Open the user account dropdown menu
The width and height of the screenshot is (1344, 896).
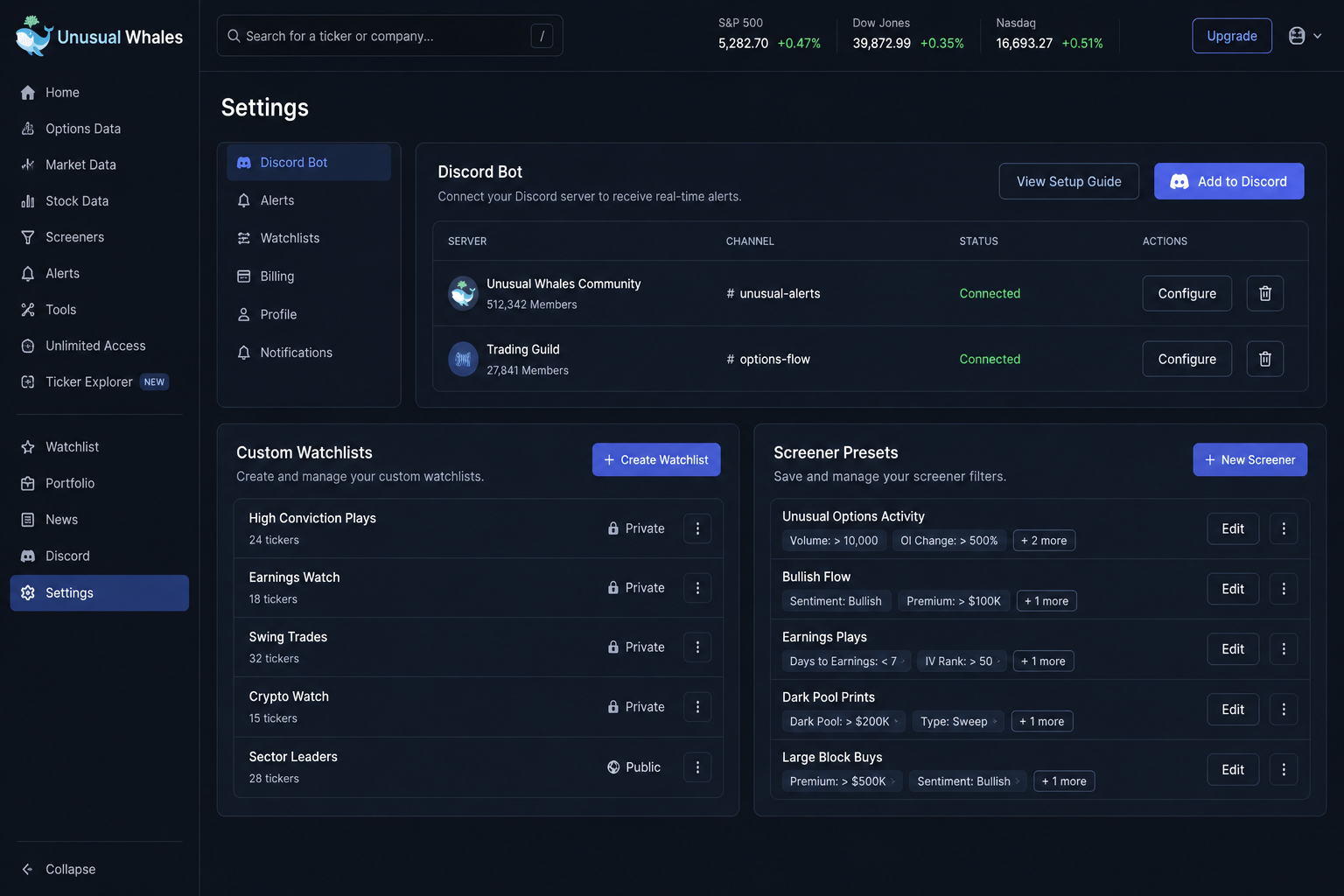coord(1305,36)
